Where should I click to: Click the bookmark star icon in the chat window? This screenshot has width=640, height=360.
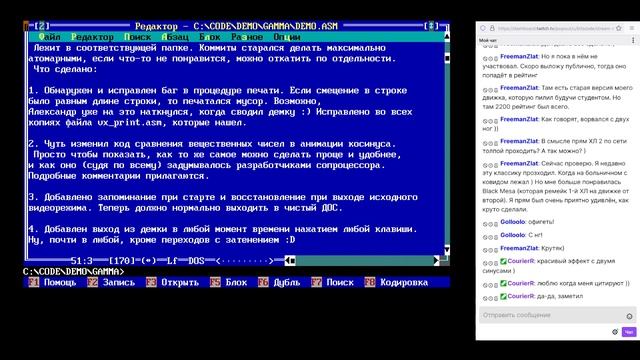pos(619,28)
